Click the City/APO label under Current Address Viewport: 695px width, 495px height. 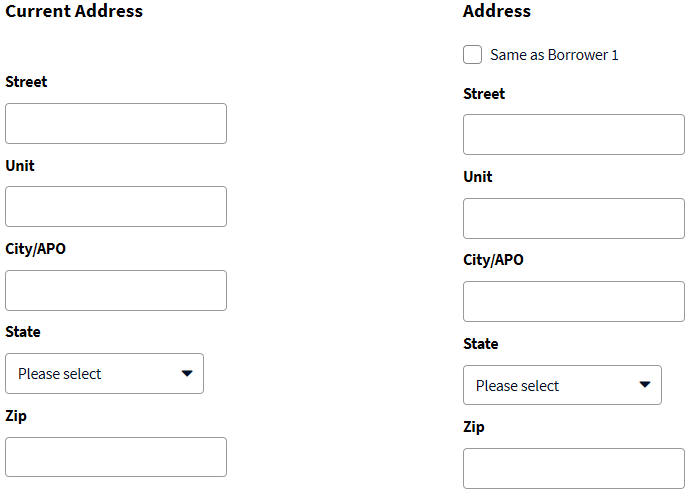point(35,249)
